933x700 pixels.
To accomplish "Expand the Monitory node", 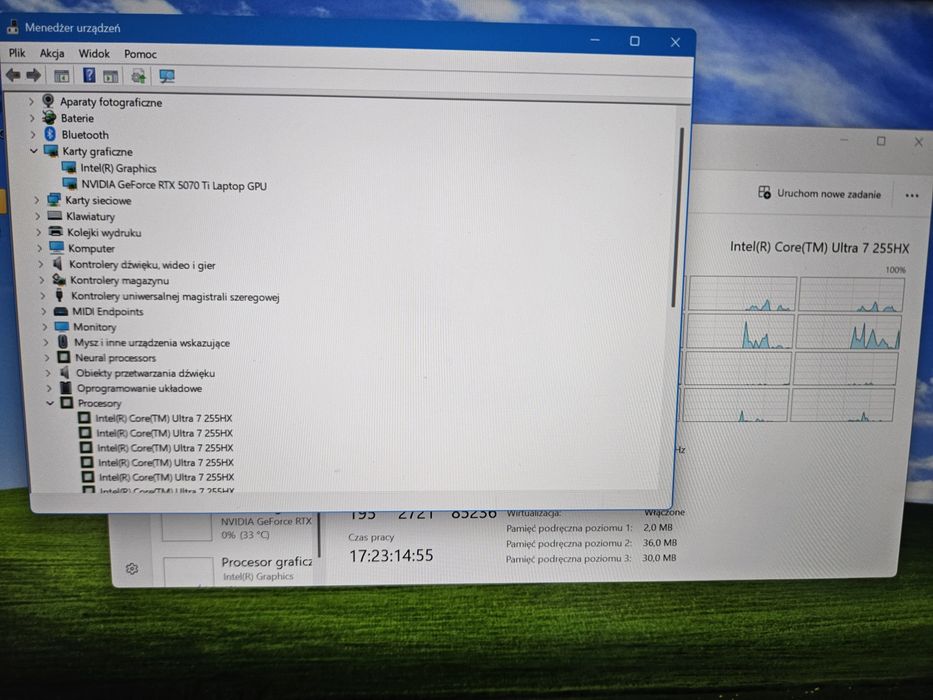I will point(45,327).
